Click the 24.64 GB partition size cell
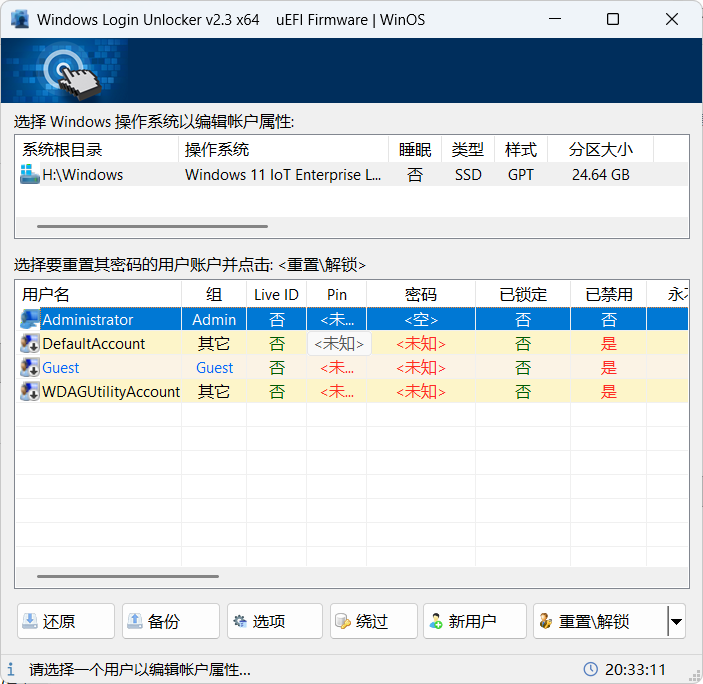Viewport: 703px width, 684px height. tap(601, 174)
